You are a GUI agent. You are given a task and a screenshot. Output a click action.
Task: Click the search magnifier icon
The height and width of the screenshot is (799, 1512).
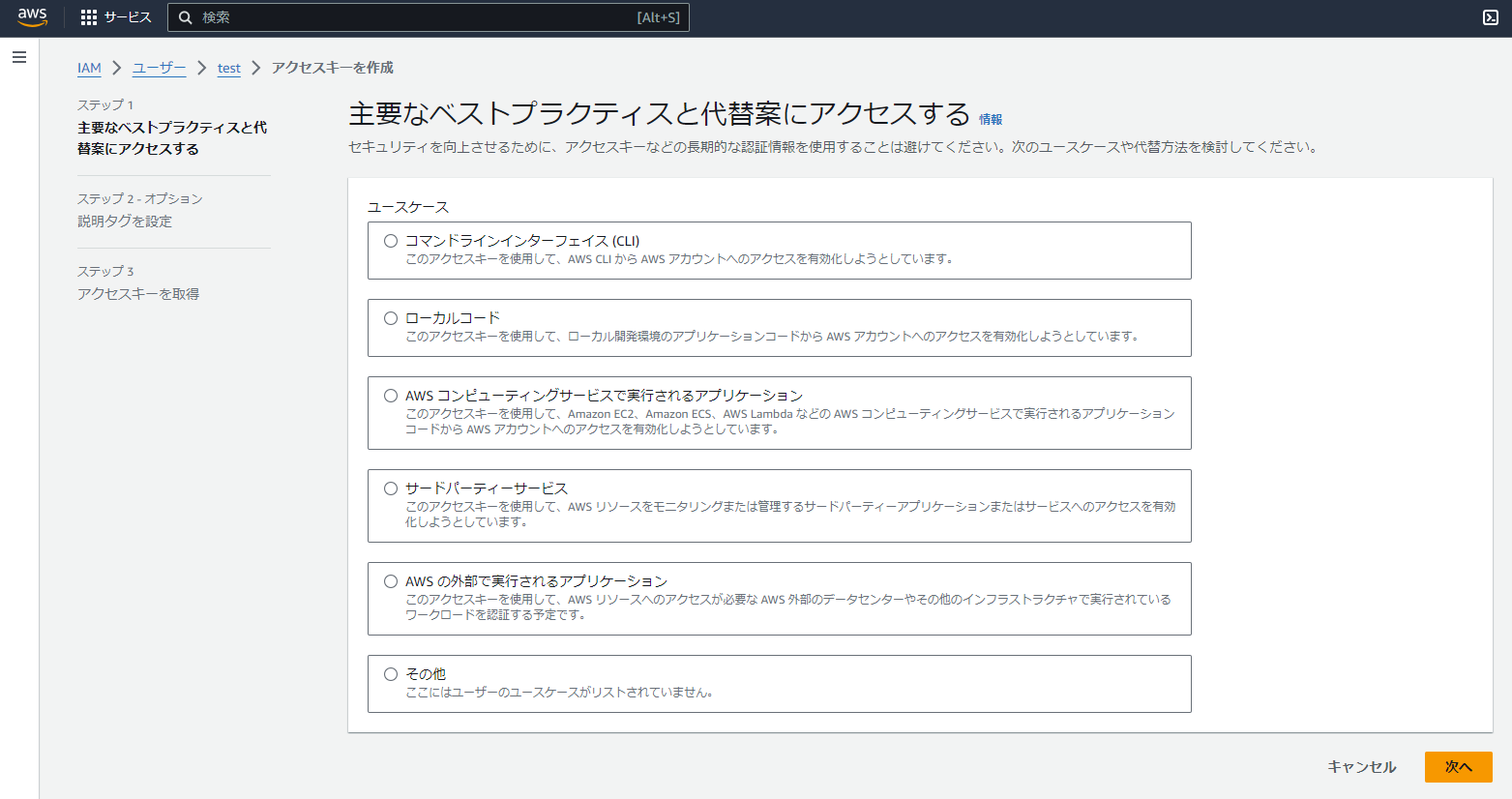[x=186, y=17]
